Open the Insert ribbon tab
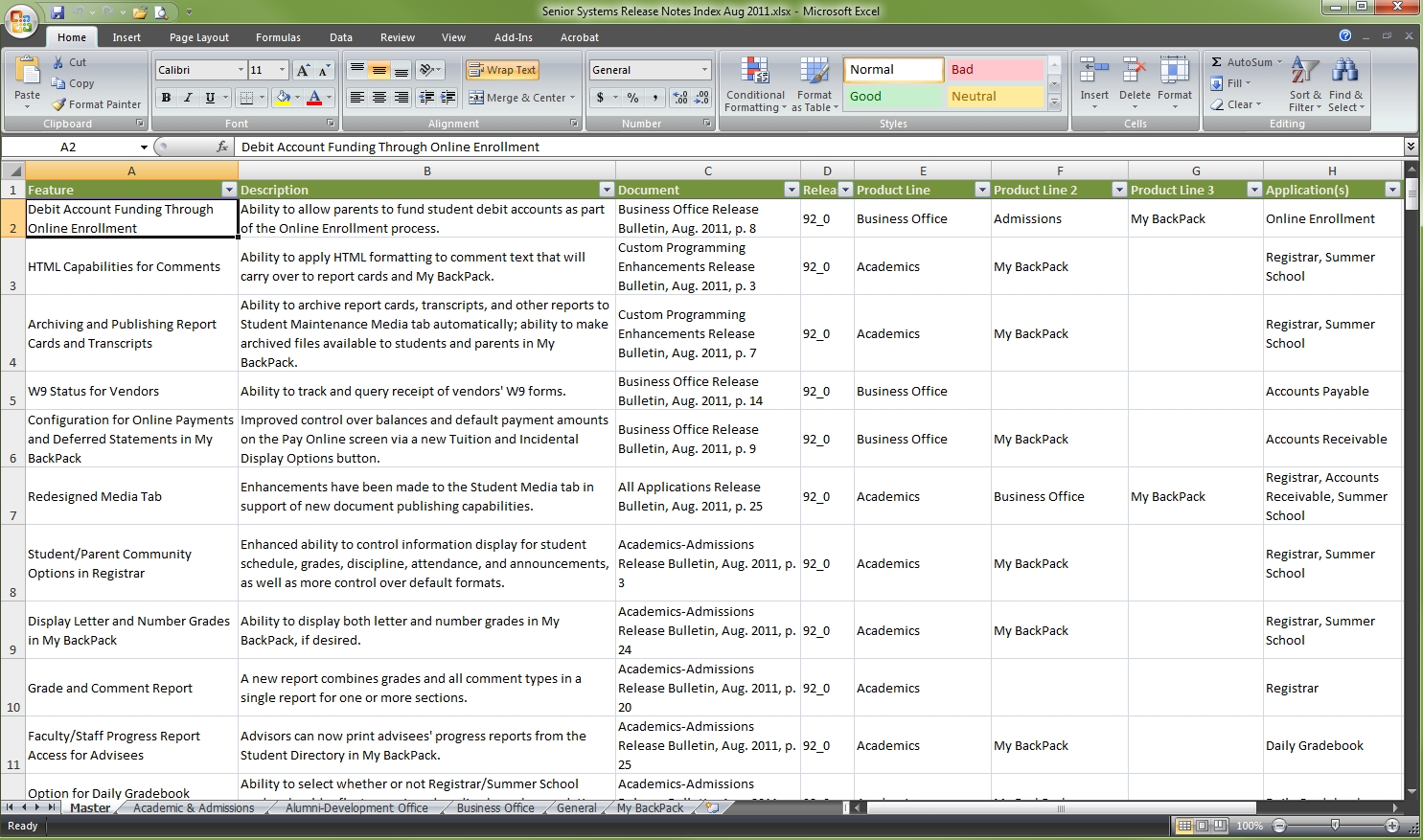This screenshot has height=840, width=1423. click(x=126, y=37)
